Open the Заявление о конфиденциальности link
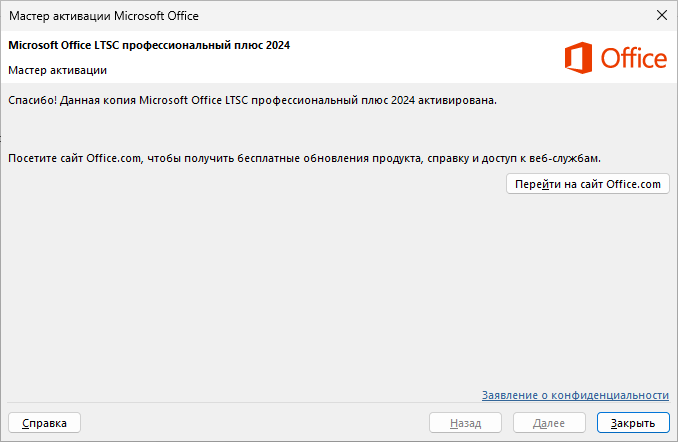This screenshot has width=678, height=442. pos(575,395)
